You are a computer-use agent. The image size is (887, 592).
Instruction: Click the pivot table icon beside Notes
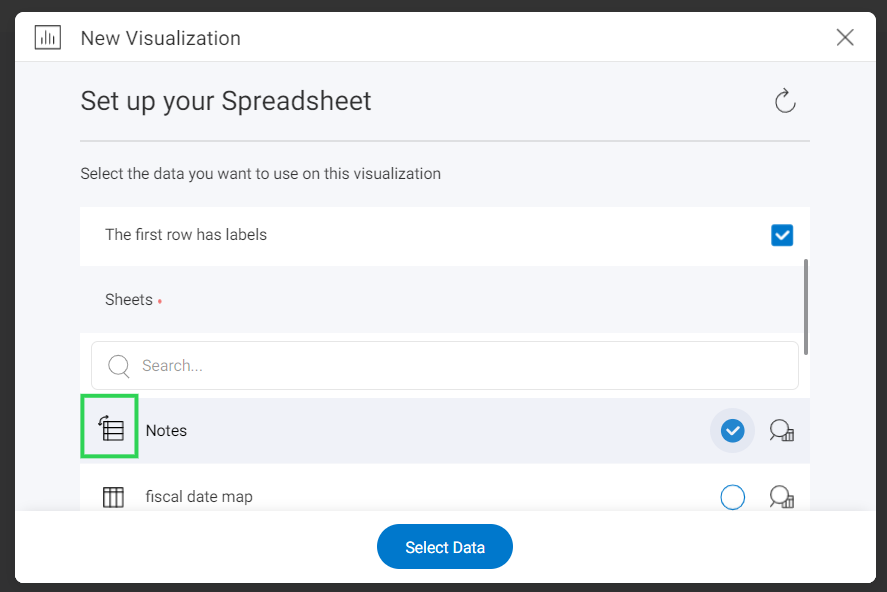pos(110,429)
